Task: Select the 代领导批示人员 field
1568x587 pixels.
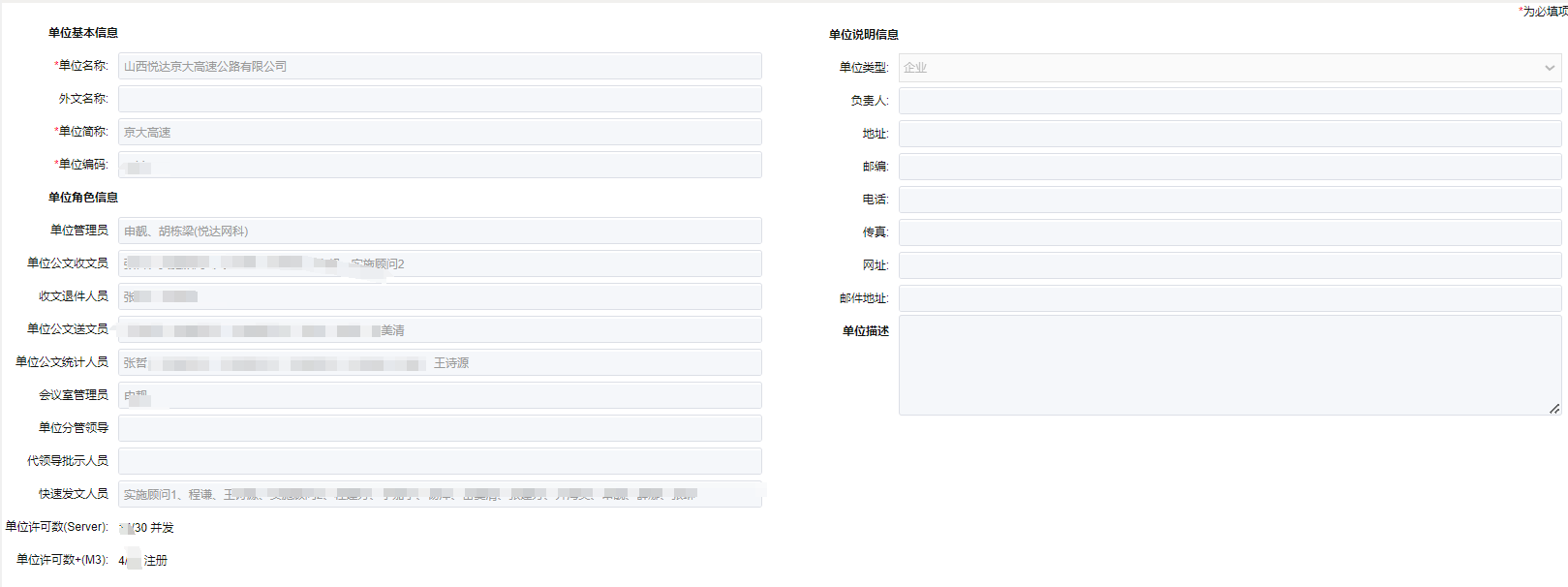Action: coord(440,461)
